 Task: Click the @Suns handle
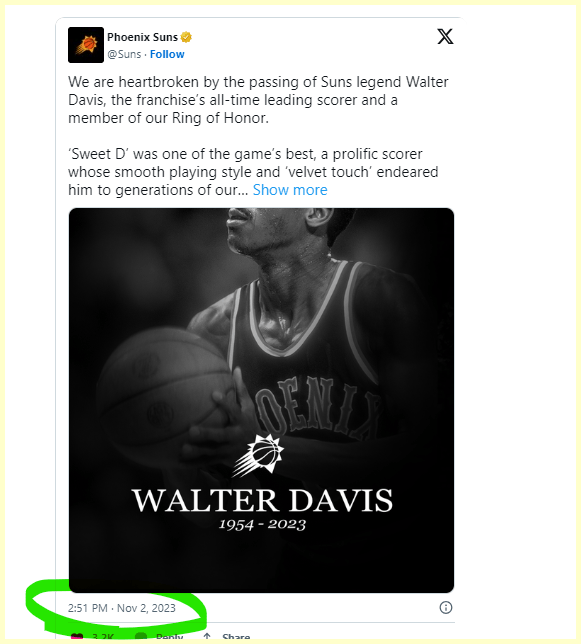coord(124,54)
